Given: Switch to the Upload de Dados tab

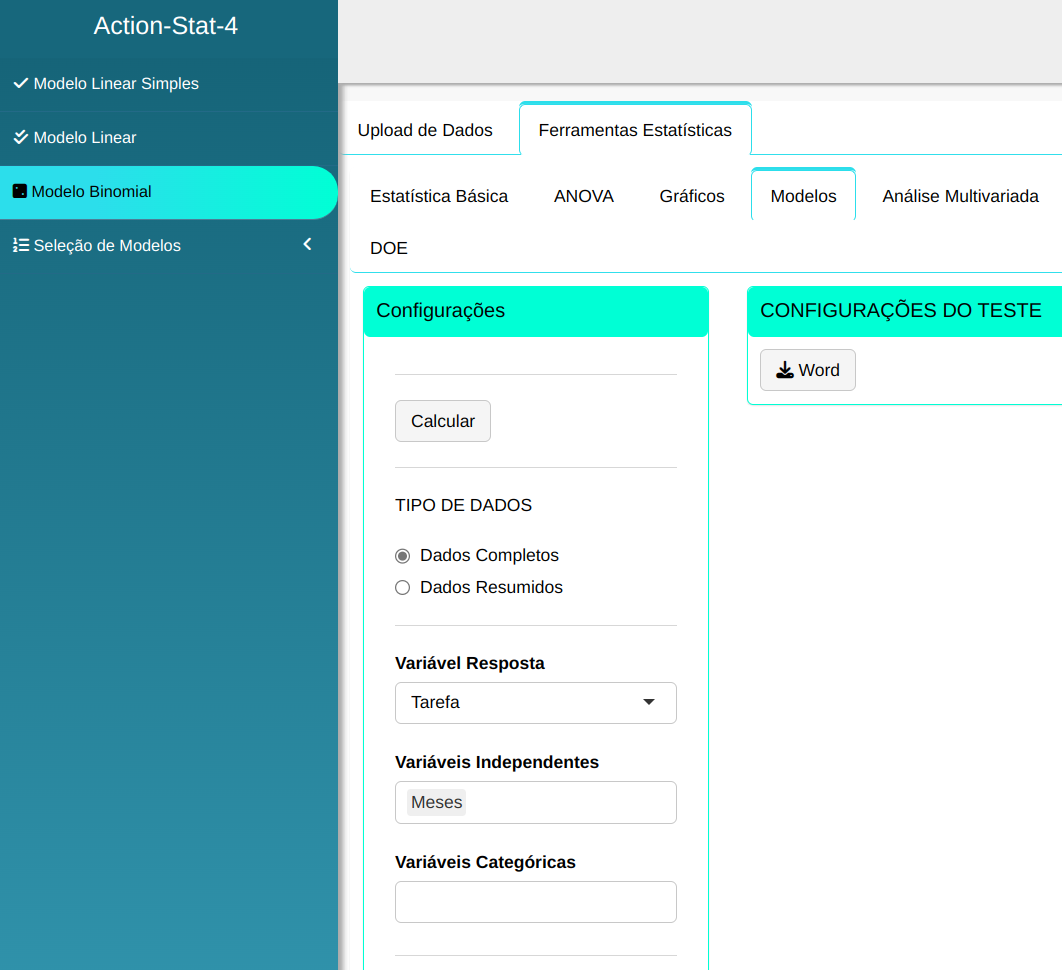Looking at the screenshot, I should 425,130.
